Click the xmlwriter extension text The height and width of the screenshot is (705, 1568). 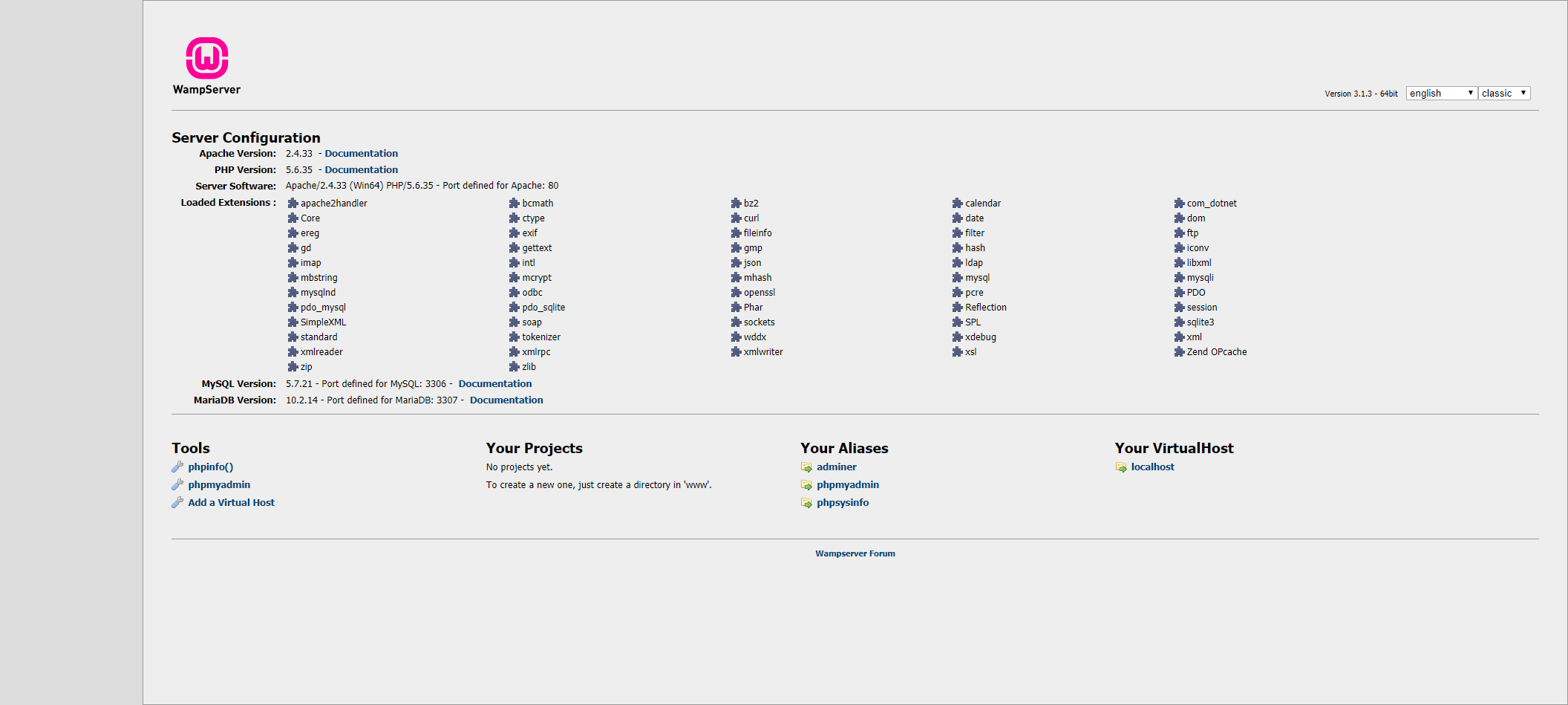point(763,352)
